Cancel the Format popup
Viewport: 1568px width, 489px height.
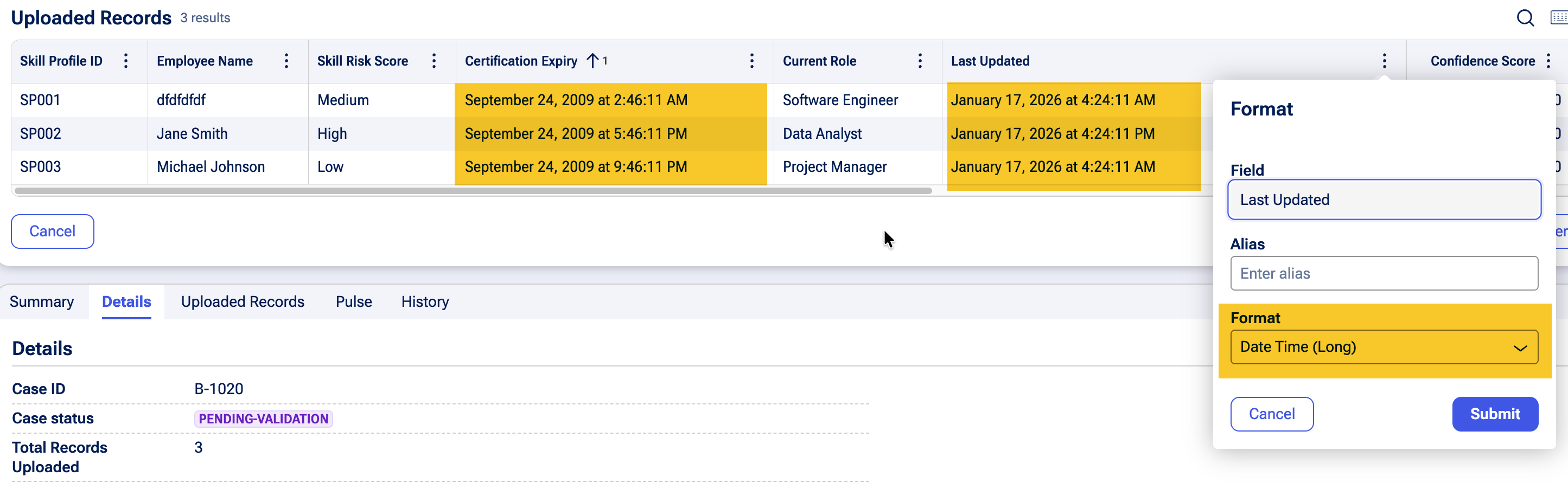tap(1272, 414)
